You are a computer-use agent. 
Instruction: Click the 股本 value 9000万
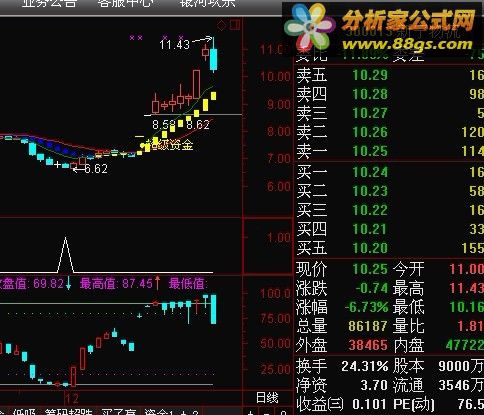(461, 366)
